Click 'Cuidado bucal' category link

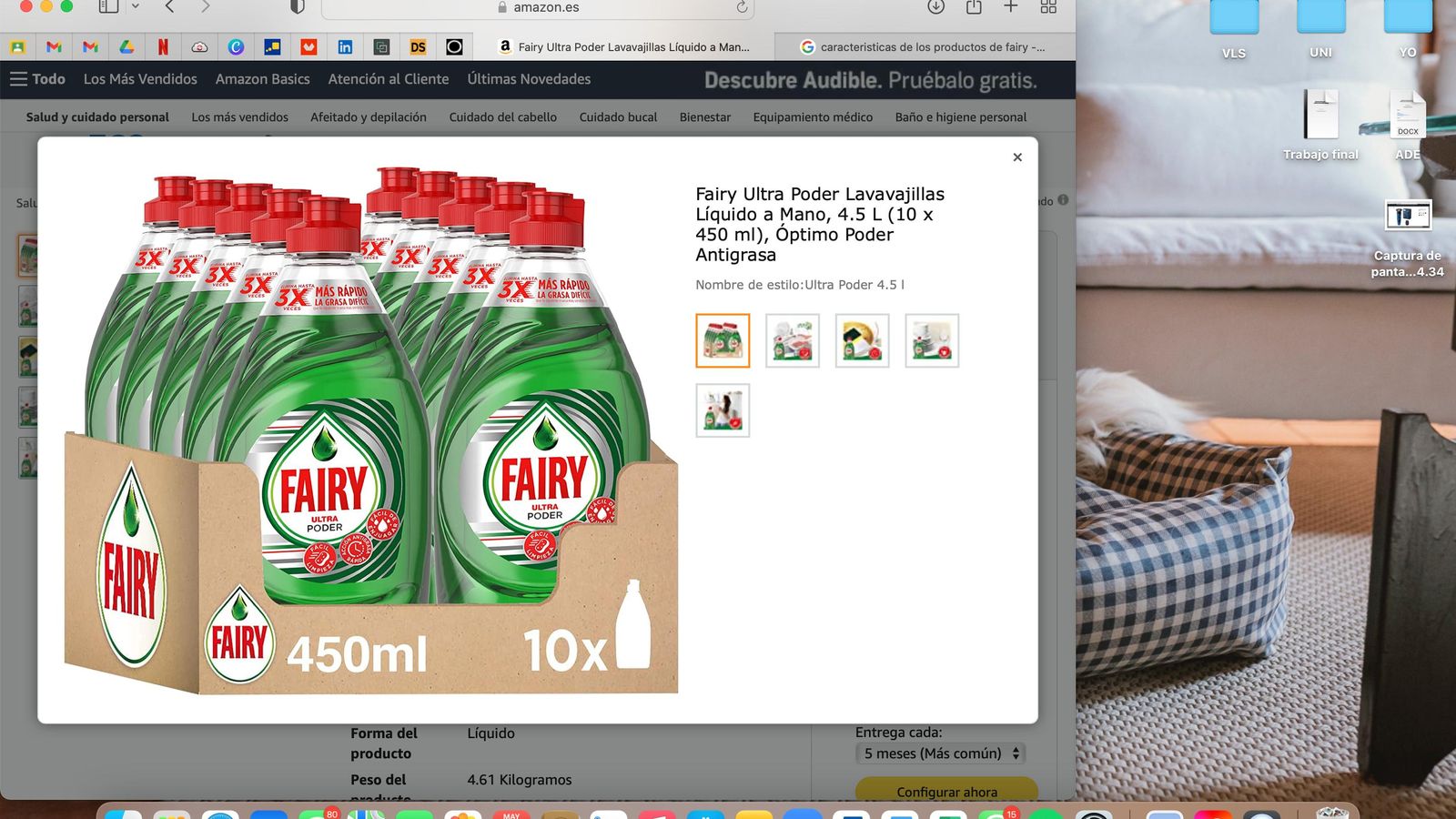pyautogui.click(x=618, y=117)
